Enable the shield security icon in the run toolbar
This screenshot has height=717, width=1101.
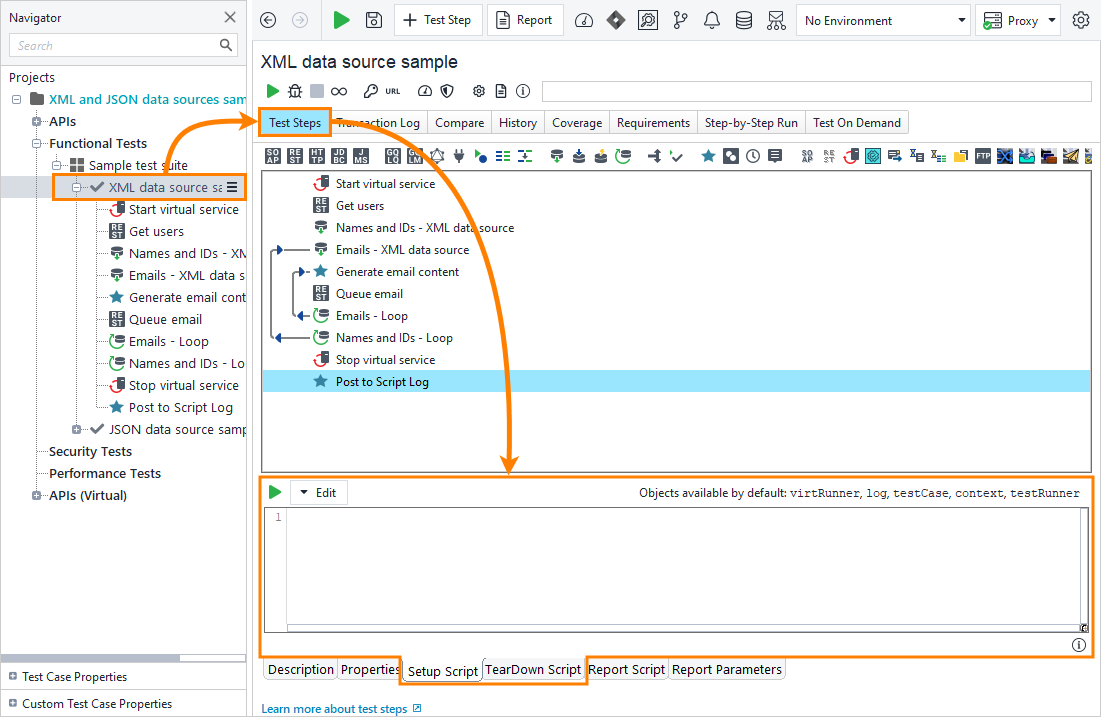coord(447,90)
